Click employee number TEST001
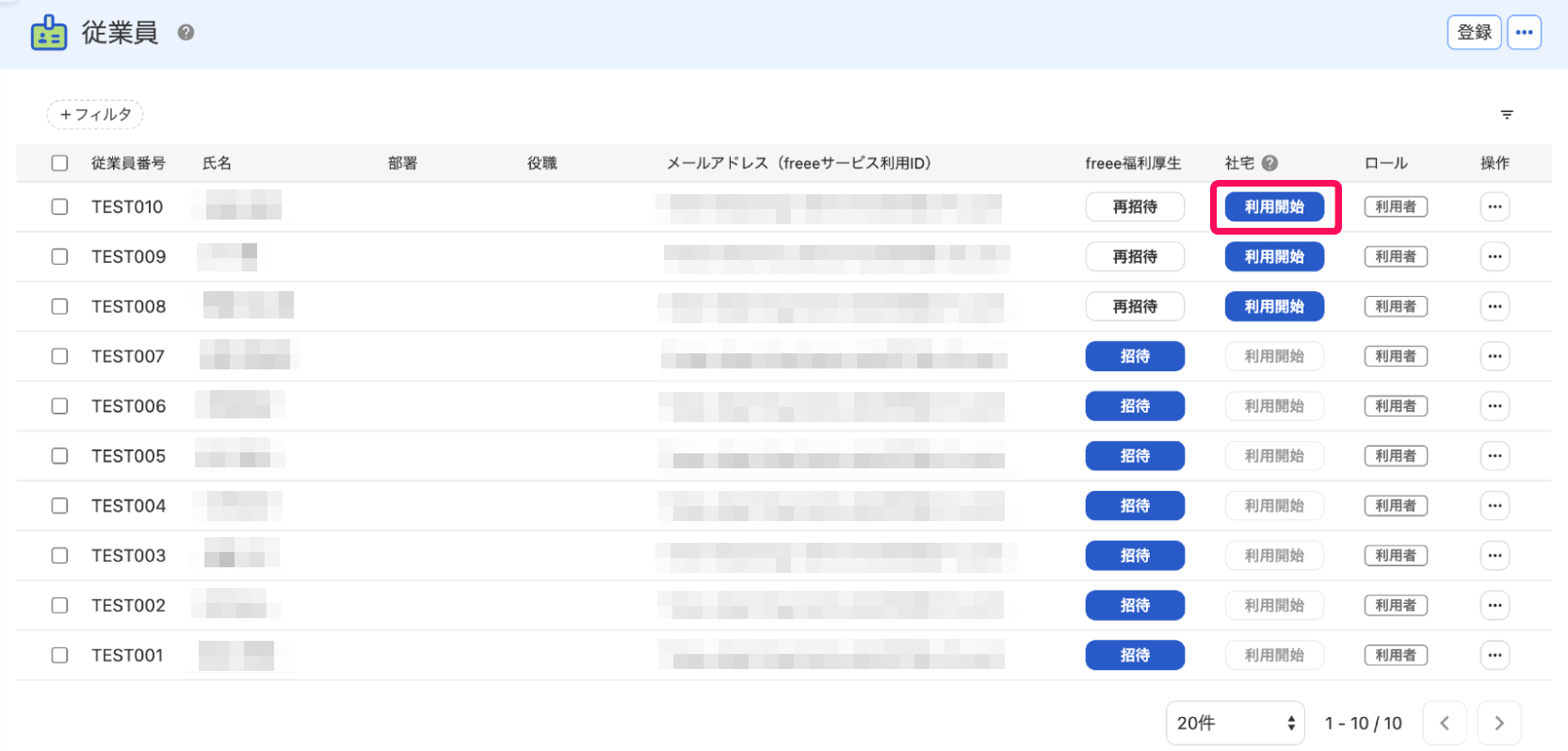 pos(127,655)
